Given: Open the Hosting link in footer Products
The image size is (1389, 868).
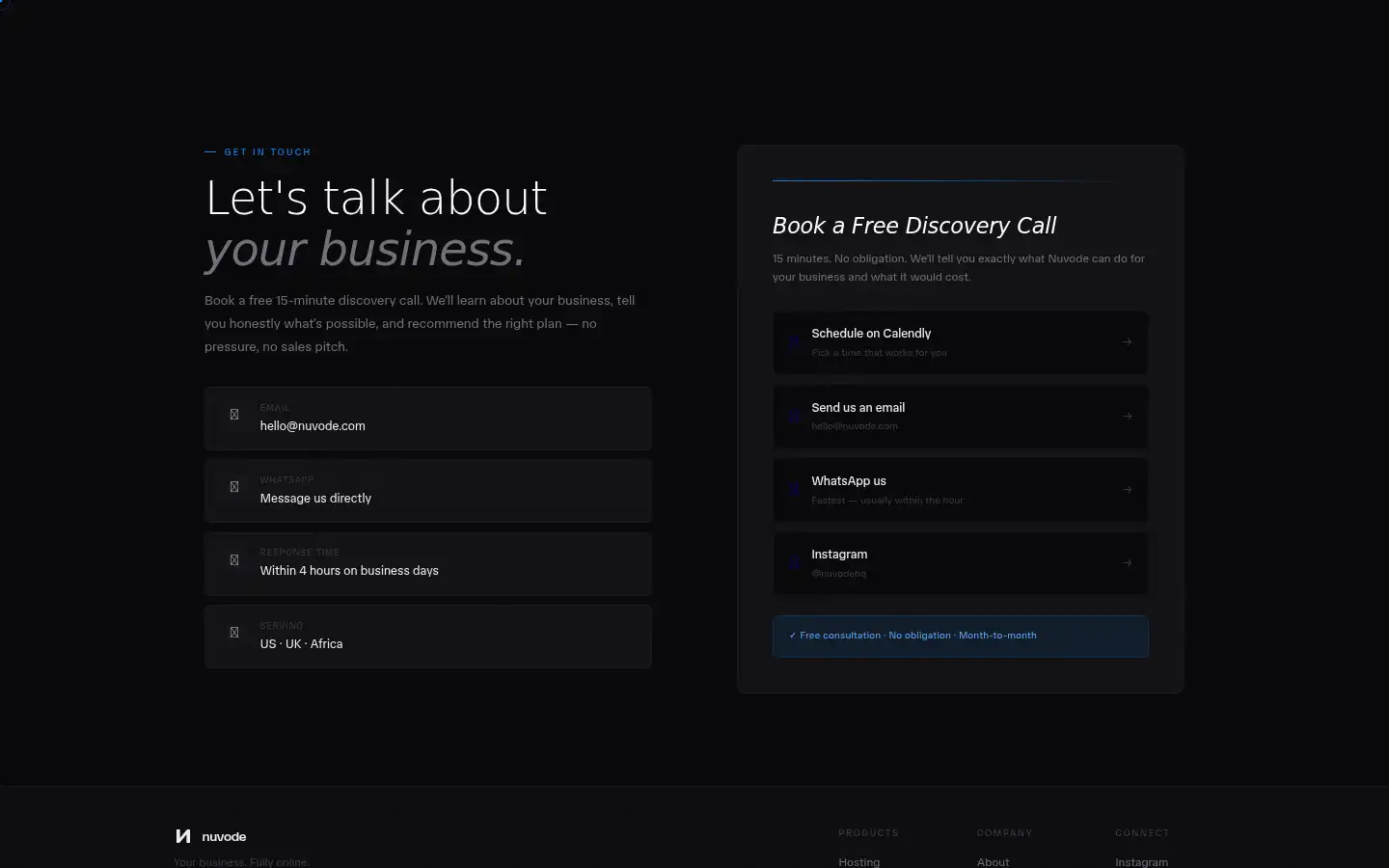Looking at the screenshot, I should click(858, 862).
